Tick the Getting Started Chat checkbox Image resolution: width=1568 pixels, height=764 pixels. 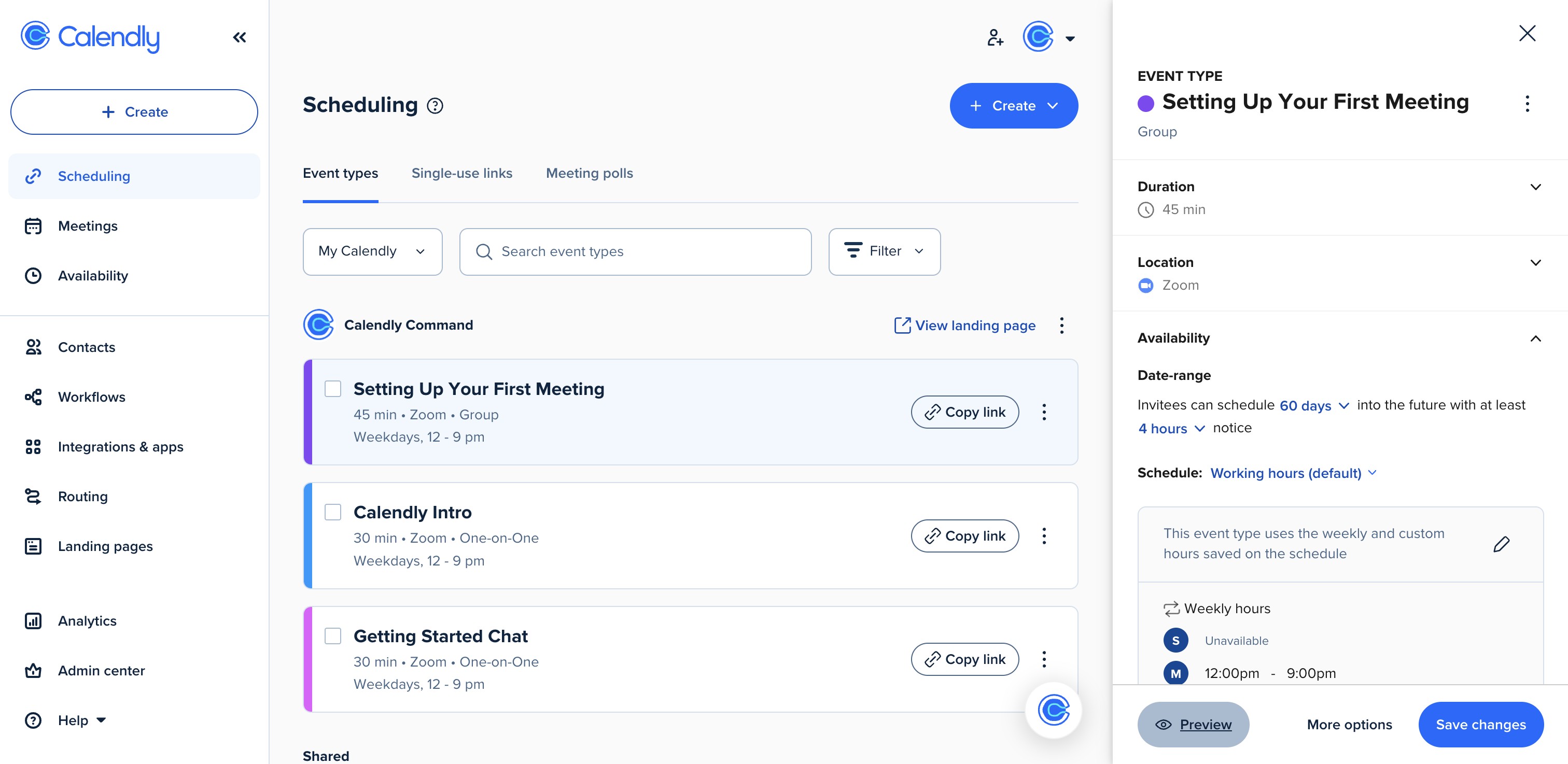pyautogui.click(x=333, y=636)
